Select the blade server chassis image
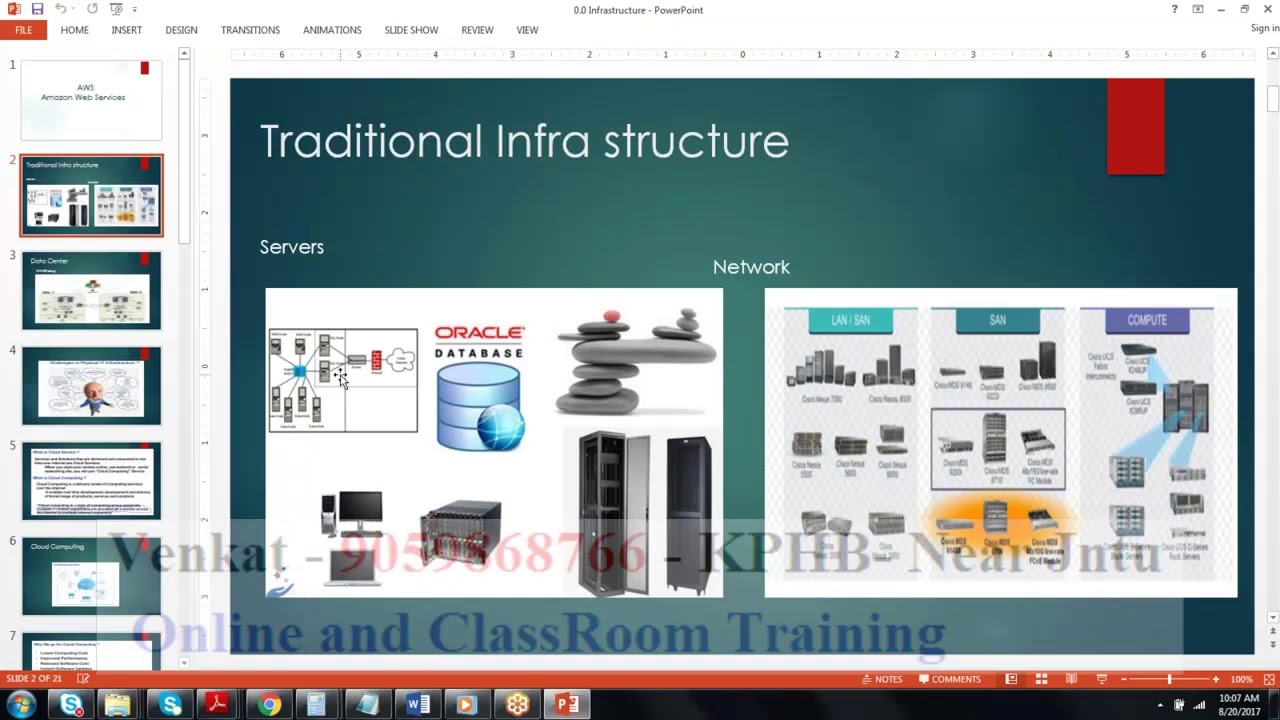The height and width of the screenshot is (720, 1280). click(x=460, y=534)
